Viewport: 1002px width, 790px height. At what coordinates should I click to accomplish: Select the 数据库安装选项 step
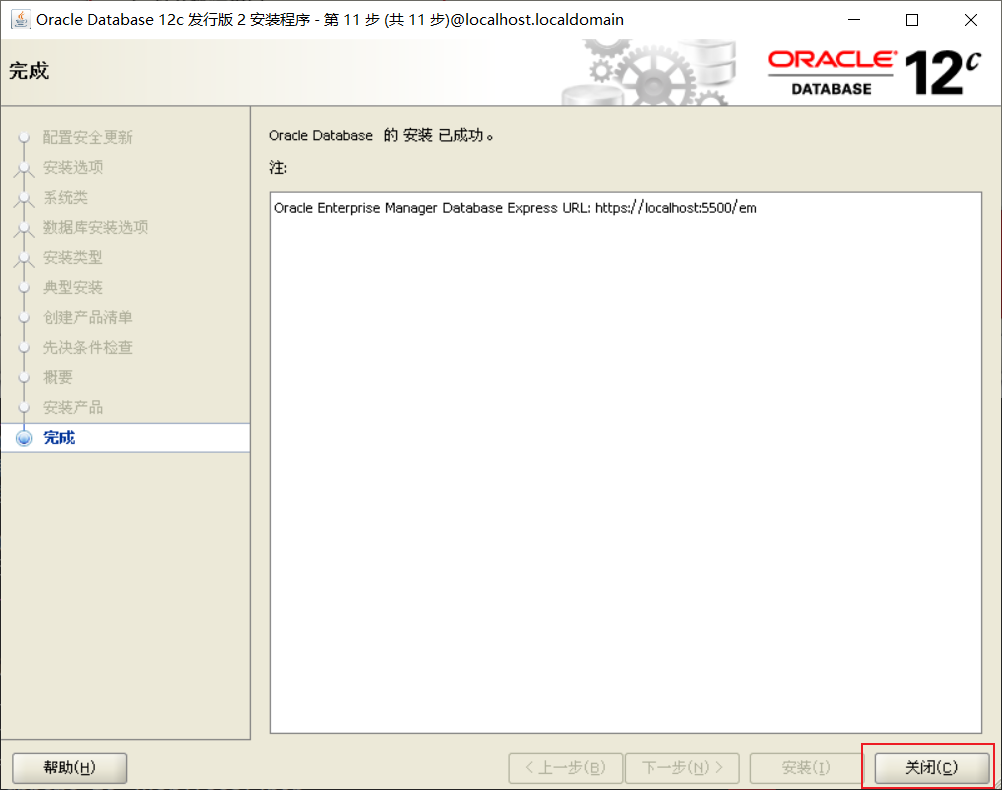(x=95, y=228)
